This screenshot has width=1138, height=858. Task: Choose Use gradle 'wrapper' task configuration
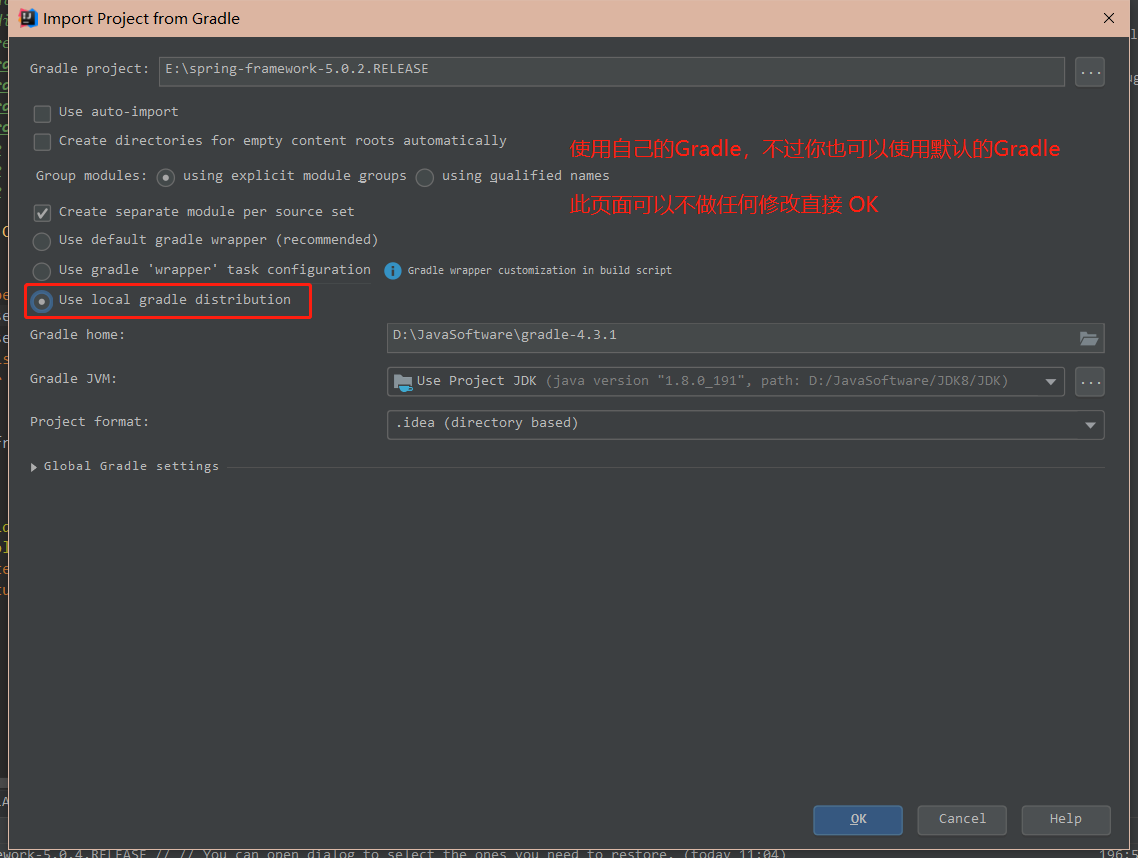[41, 271]
